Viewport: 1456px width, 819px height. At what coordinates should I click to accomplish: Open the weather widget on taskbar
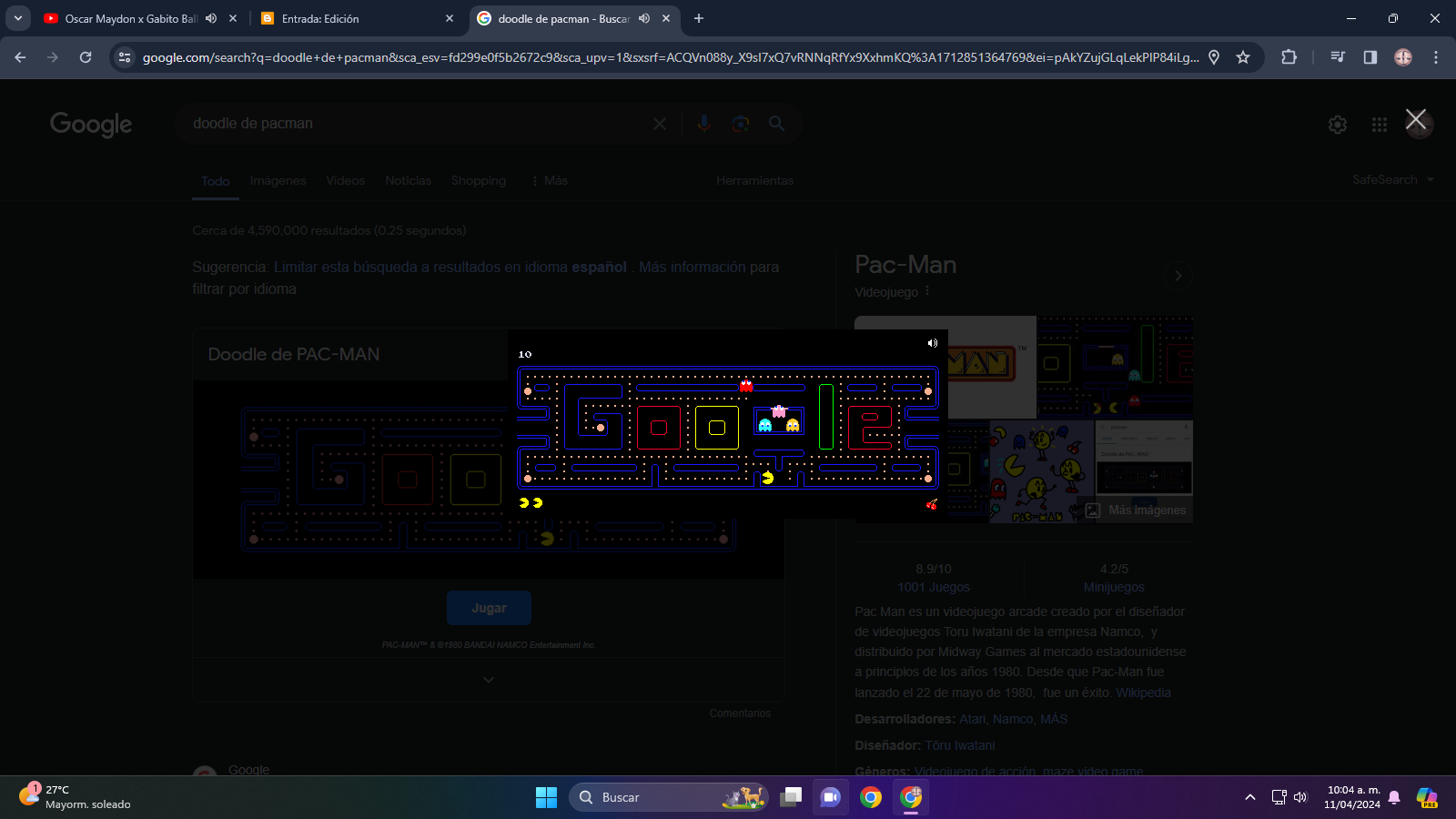point(75,797)
